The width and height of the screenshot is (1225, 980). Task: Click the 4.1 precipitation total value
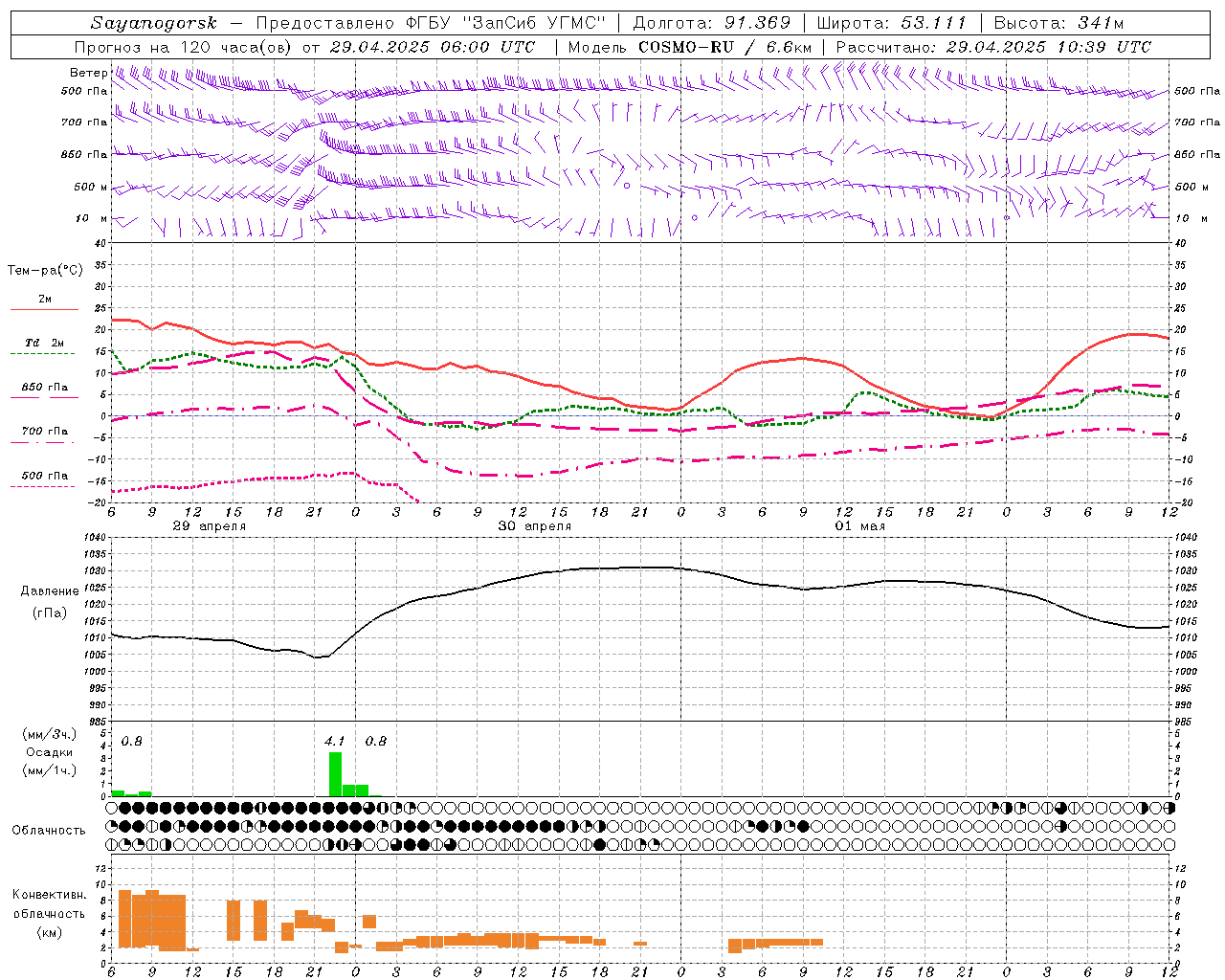click(x=334, y=741)
